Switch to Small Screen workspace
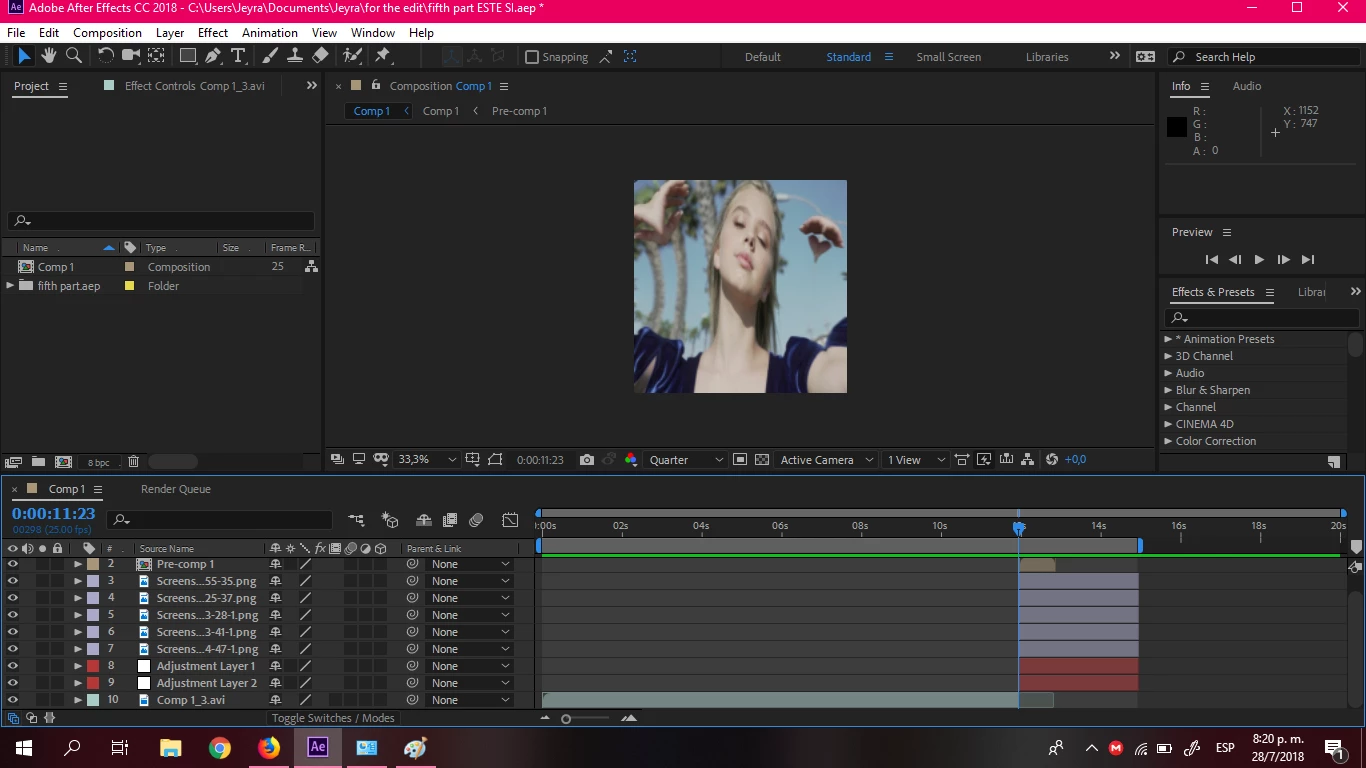 (949, 57)
